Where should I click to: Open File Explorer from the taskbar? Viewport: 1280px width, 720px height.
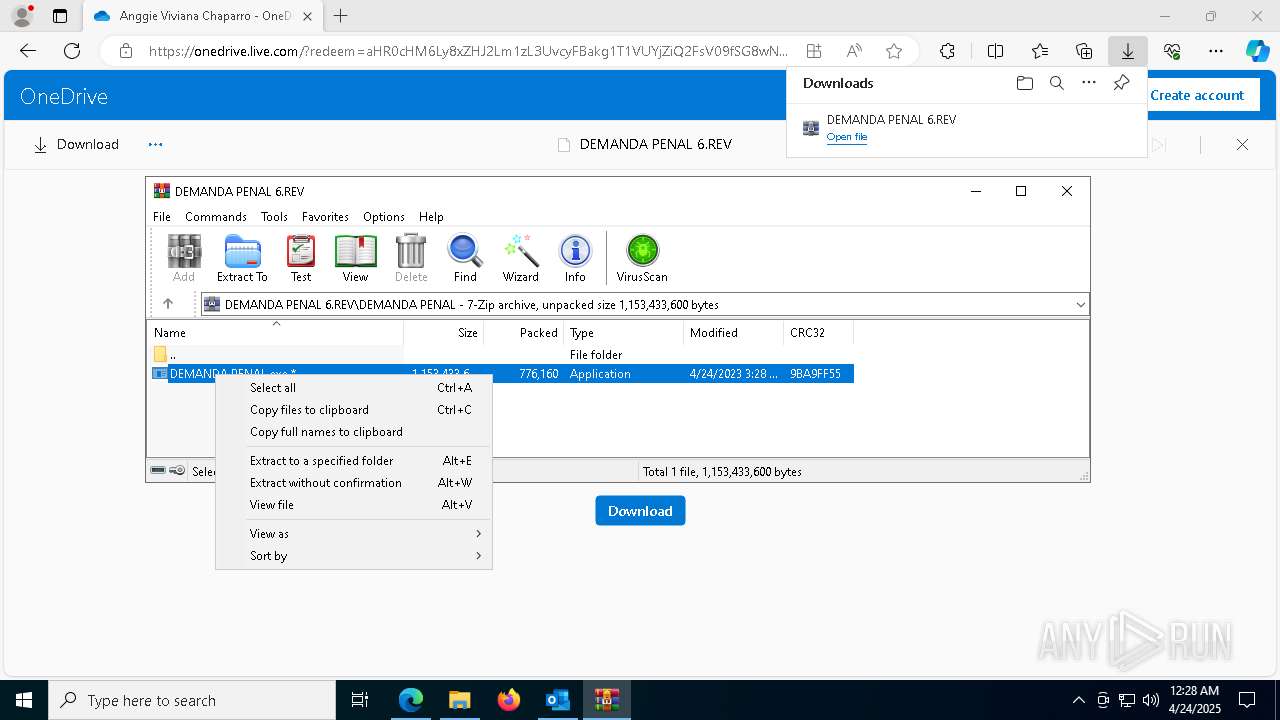pyautogui.click(x=459, y=700)
